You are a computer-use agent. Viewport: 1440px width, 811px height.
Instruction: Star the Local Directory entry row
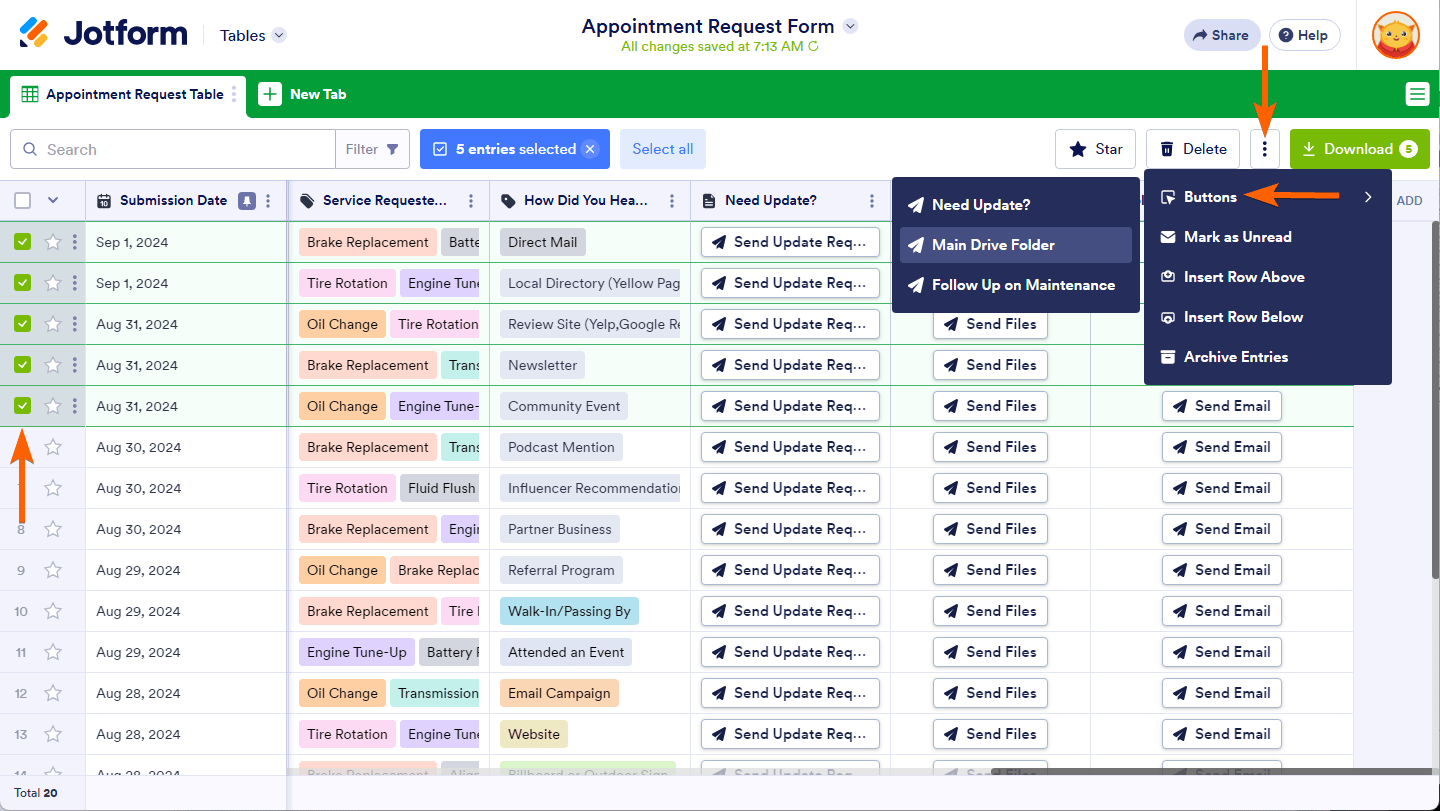(53, 283)
